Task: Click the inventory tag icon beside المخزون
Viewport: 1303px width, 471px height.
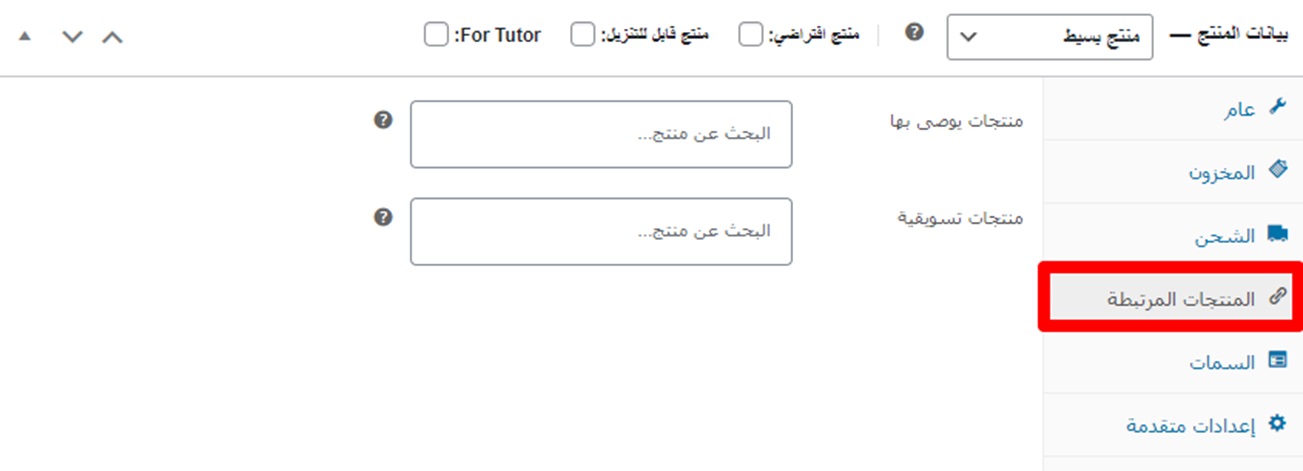Action: 1277,170
